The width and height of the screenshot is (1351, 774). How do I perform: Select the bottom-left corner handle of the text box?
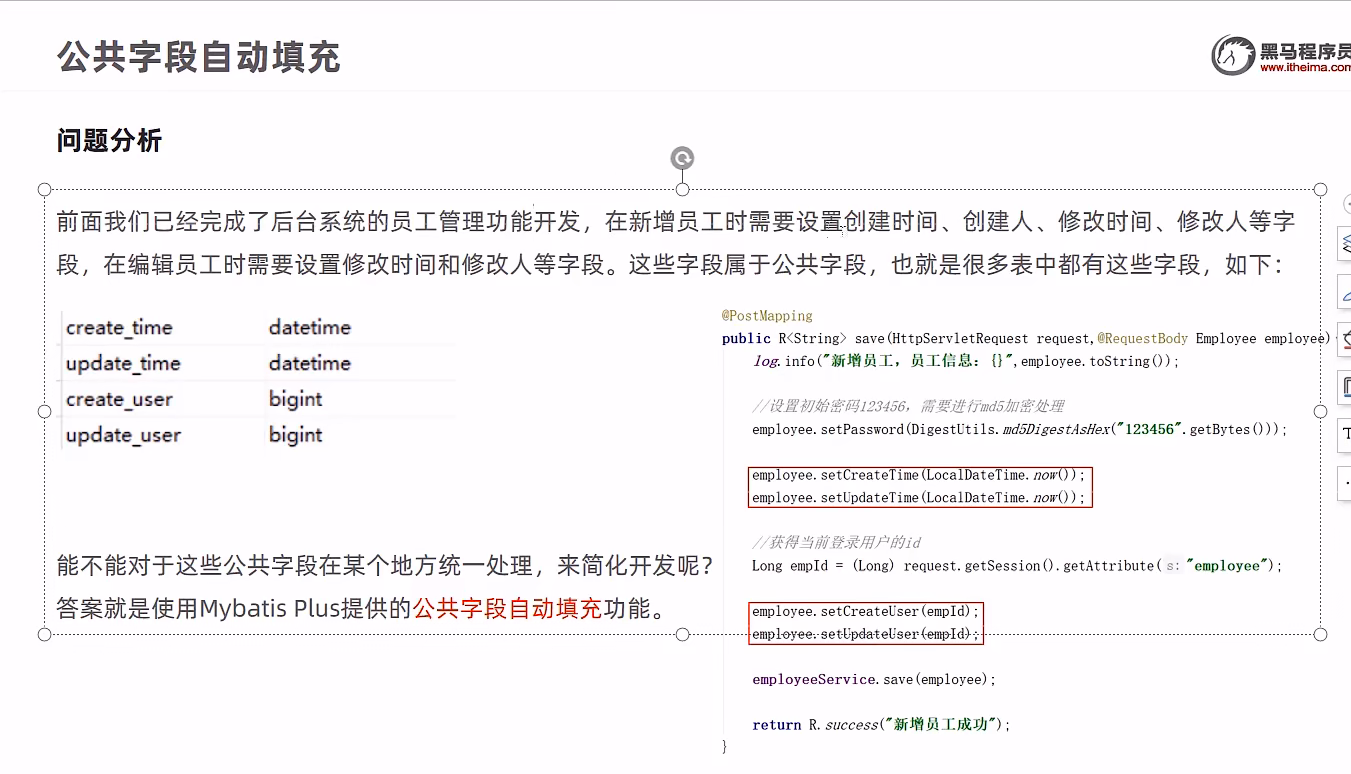pos(44,634)
